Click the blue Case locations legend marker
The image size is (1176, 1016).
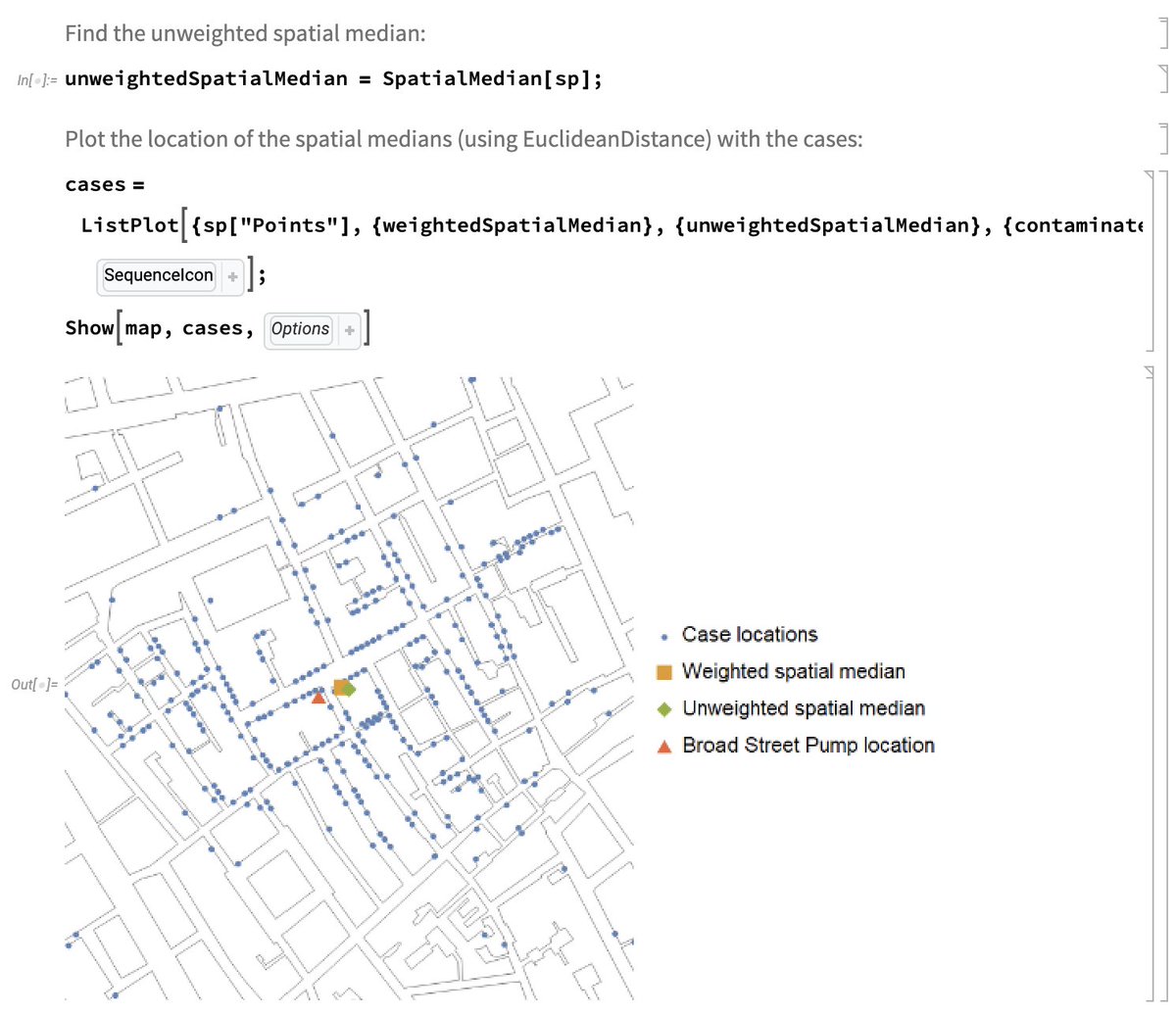663,635
